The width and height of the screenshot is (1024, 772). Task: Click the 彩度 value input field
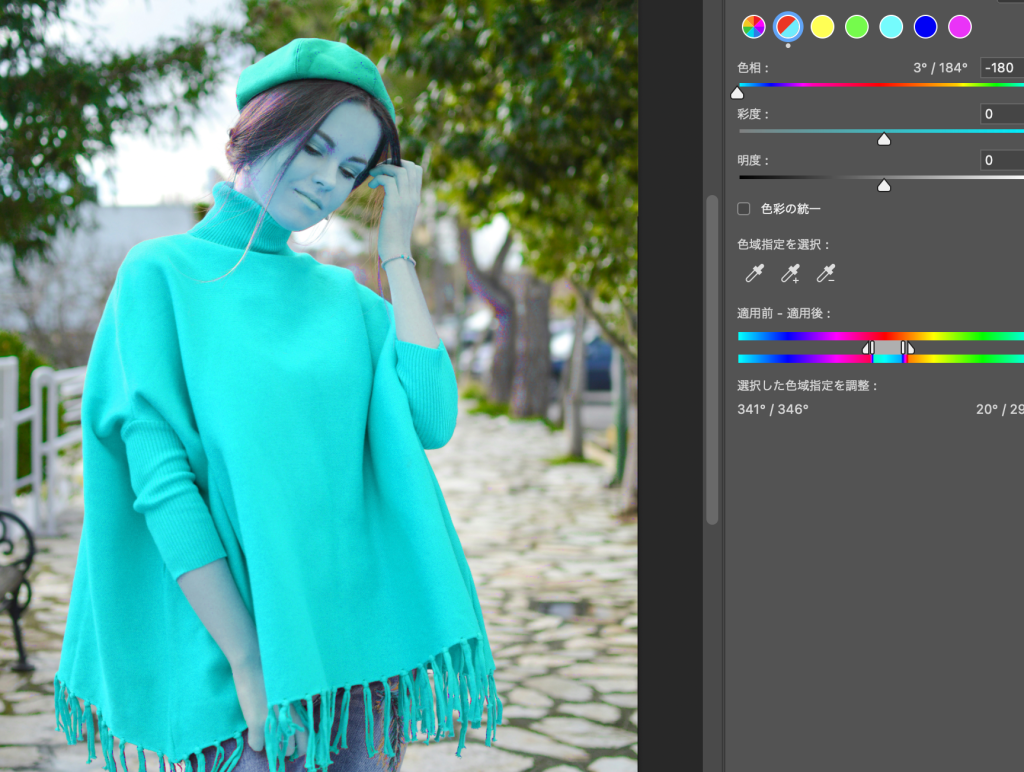tap(1000, 114)
